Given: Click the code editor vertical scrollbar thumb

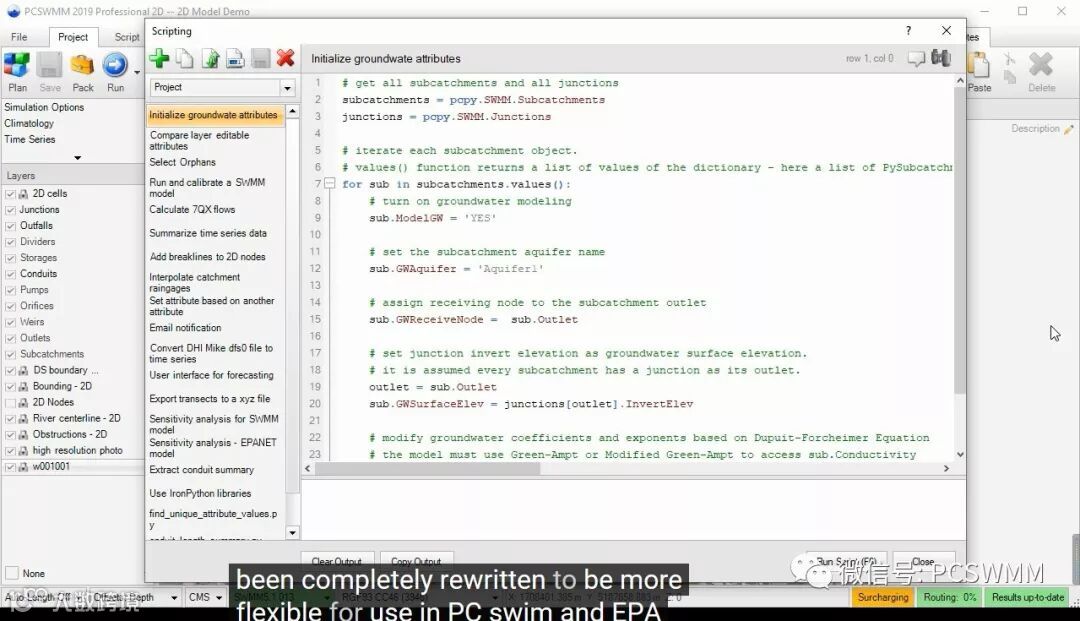Looking at the screenshot, I should point(960,241).
